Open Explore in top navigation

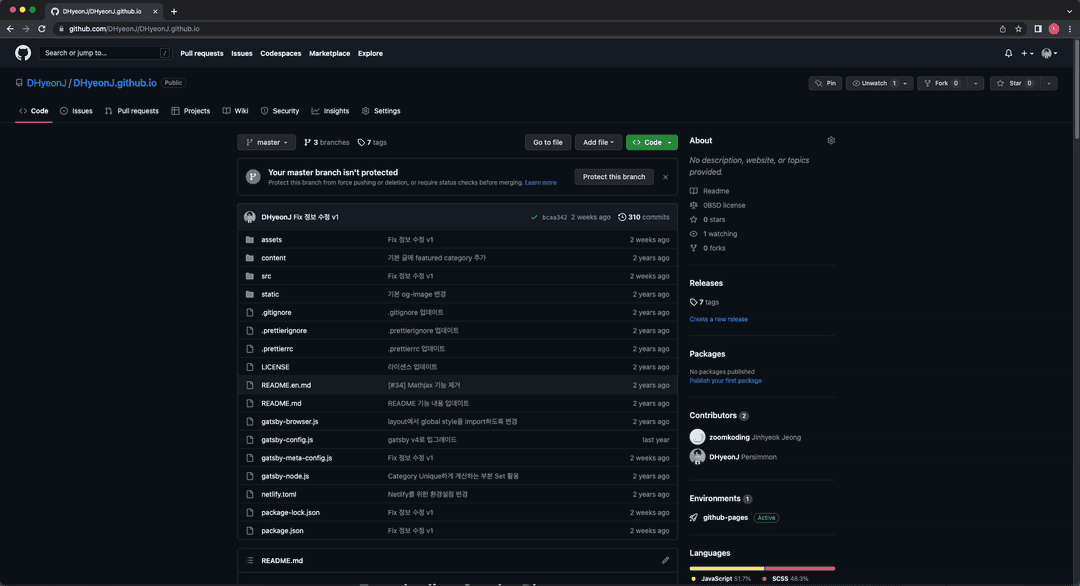[370, 53]
